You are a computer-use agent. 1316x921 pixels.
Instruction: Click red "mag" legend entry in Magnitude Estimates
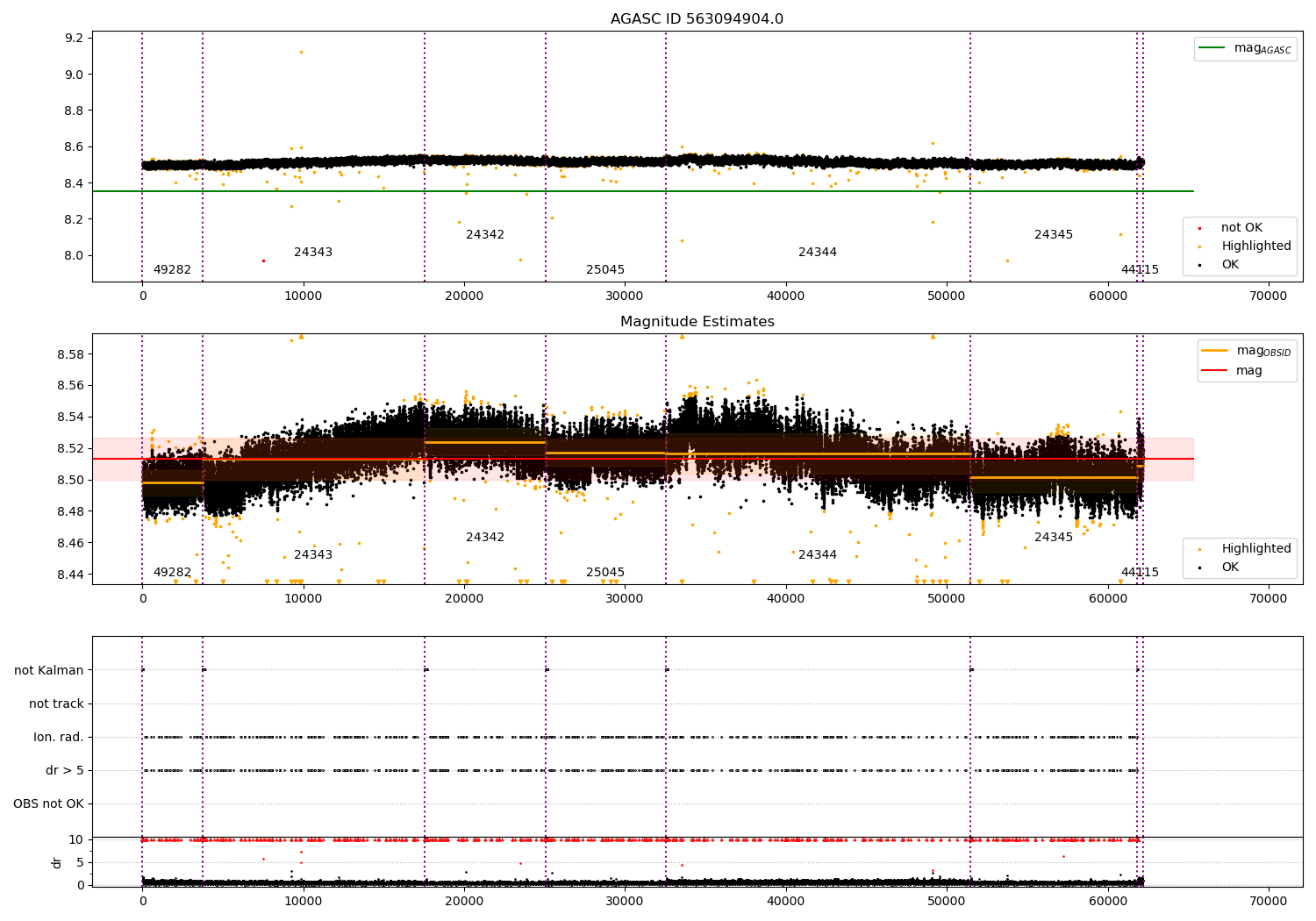point(1234,370)
